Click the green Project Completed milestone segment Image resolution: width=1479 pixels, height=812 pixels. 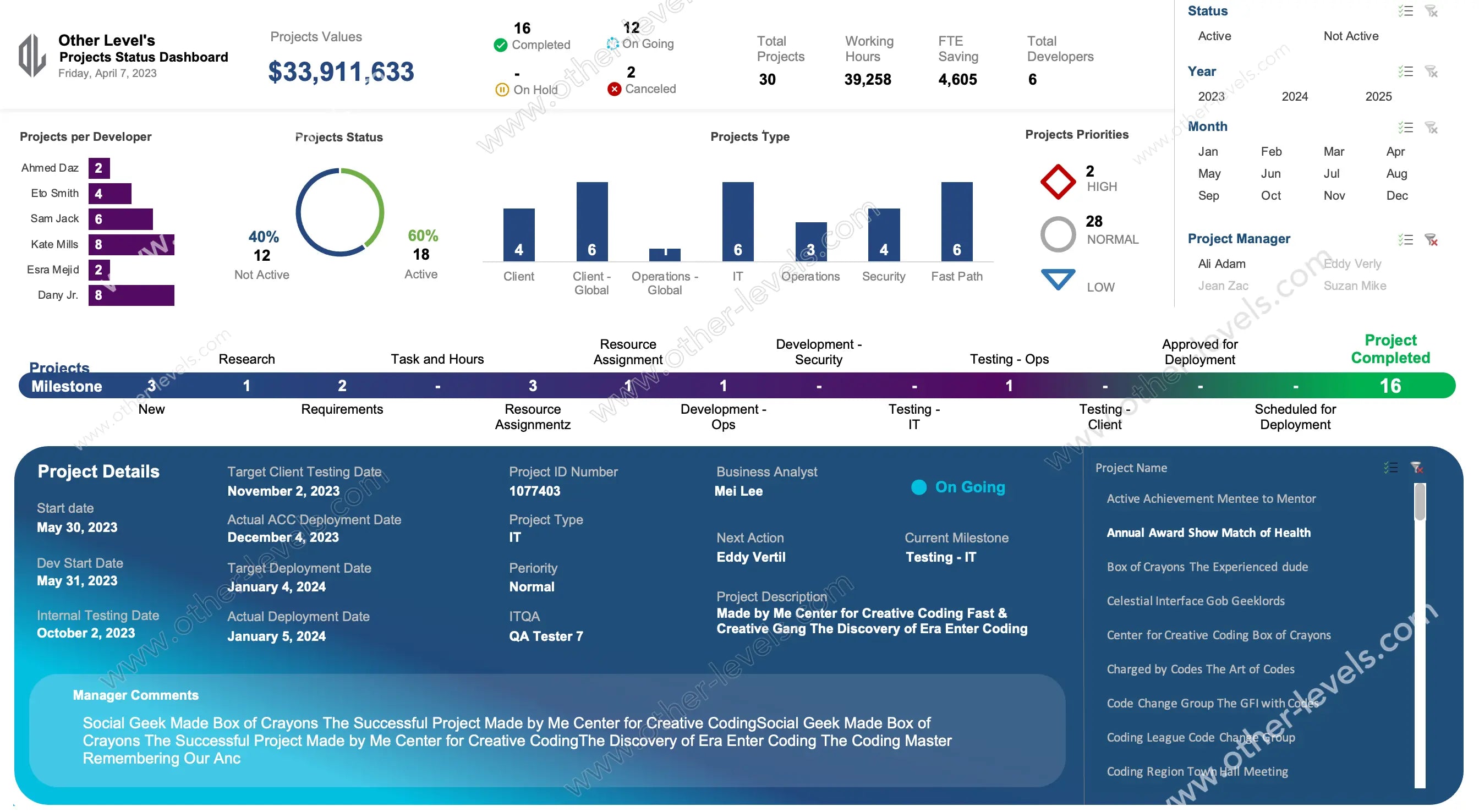click(1390, 386)
